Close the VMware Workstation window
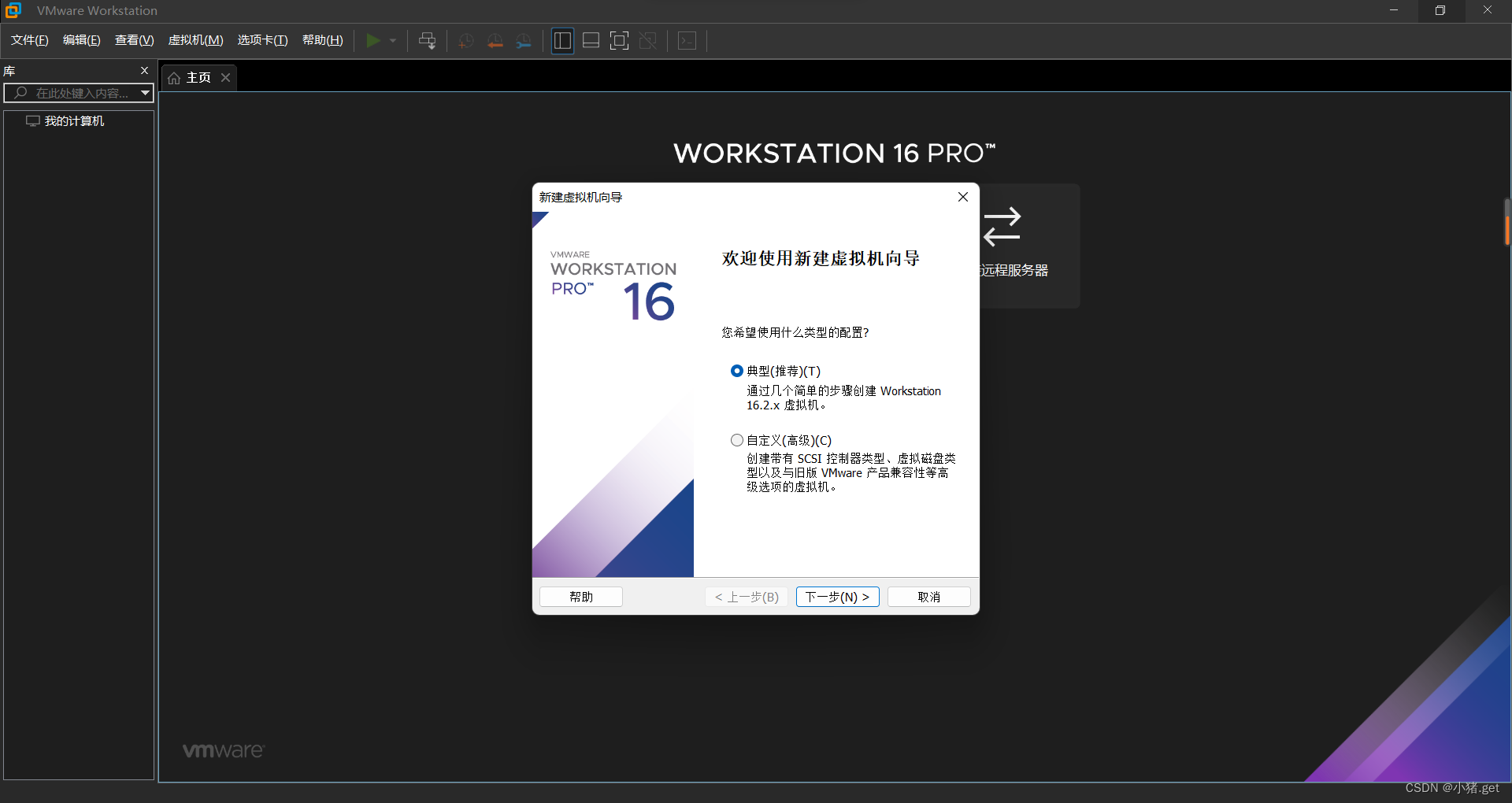This screenshot has width=1512, height=803. pos(1488,10)
